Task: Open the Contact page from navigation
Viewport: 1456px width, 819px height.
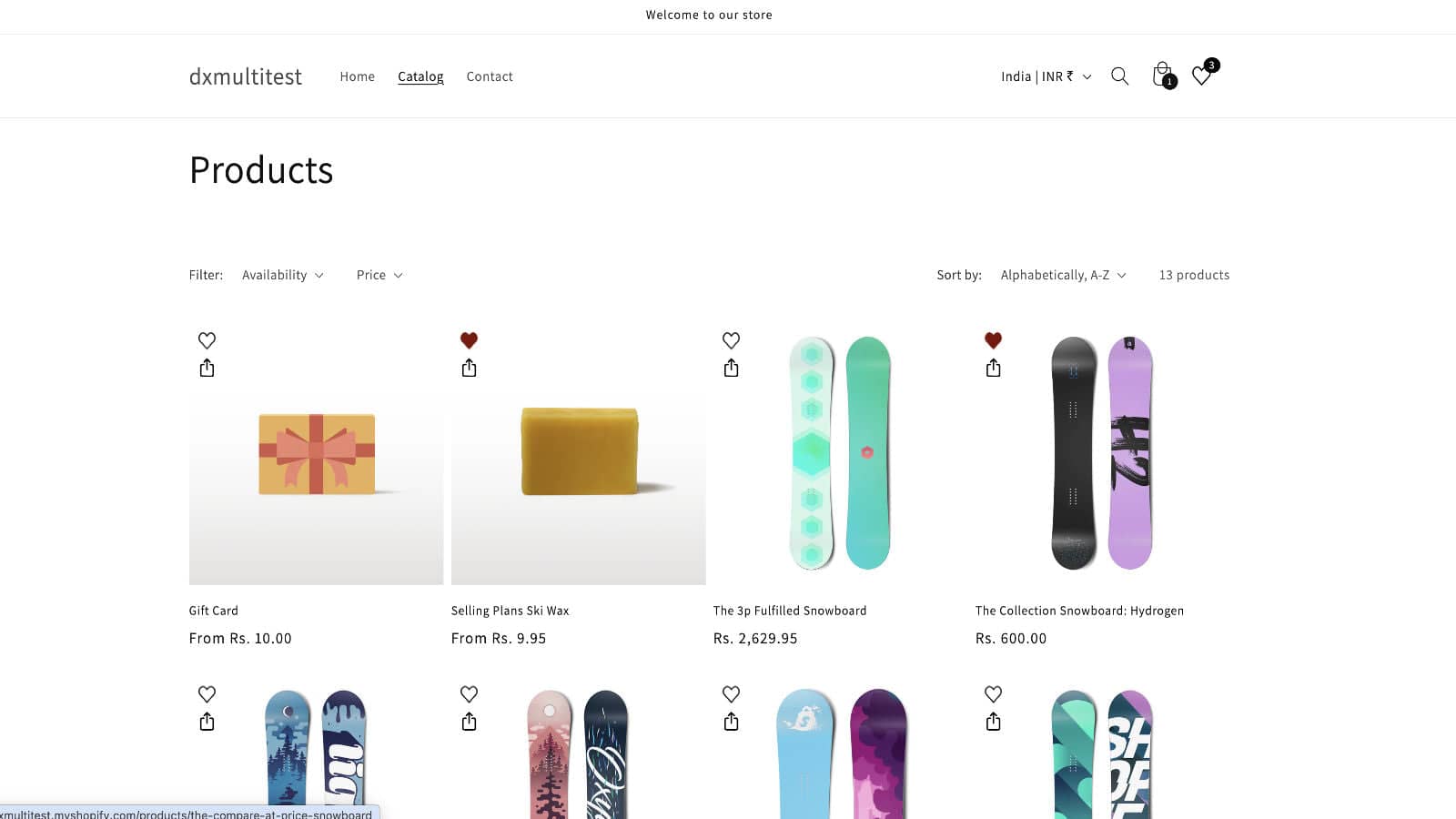Action: point(490,76)
